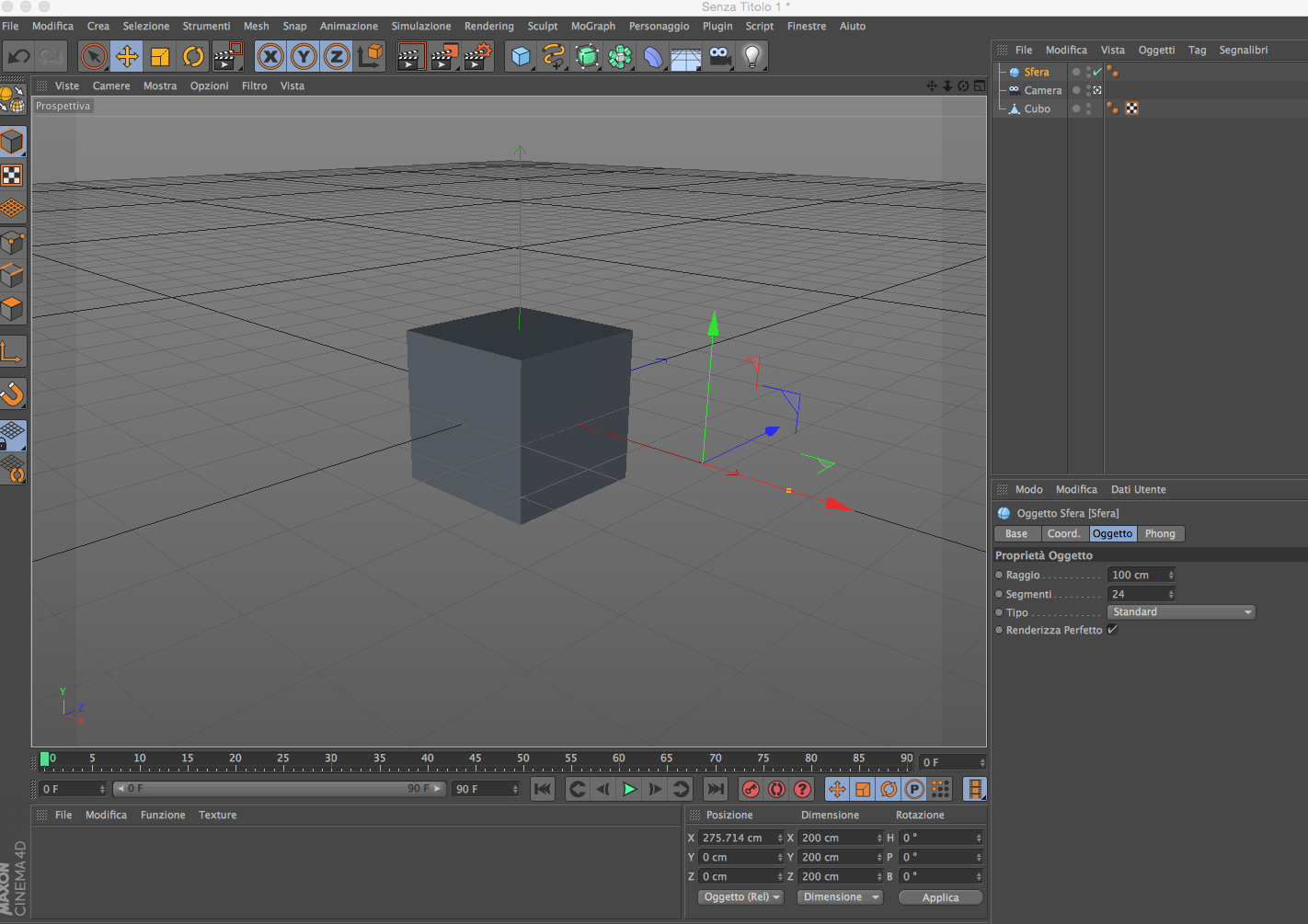This screenshot has width=1308, height=924.
Task: Select the Edges mode icon
Action: coord(13,276)
